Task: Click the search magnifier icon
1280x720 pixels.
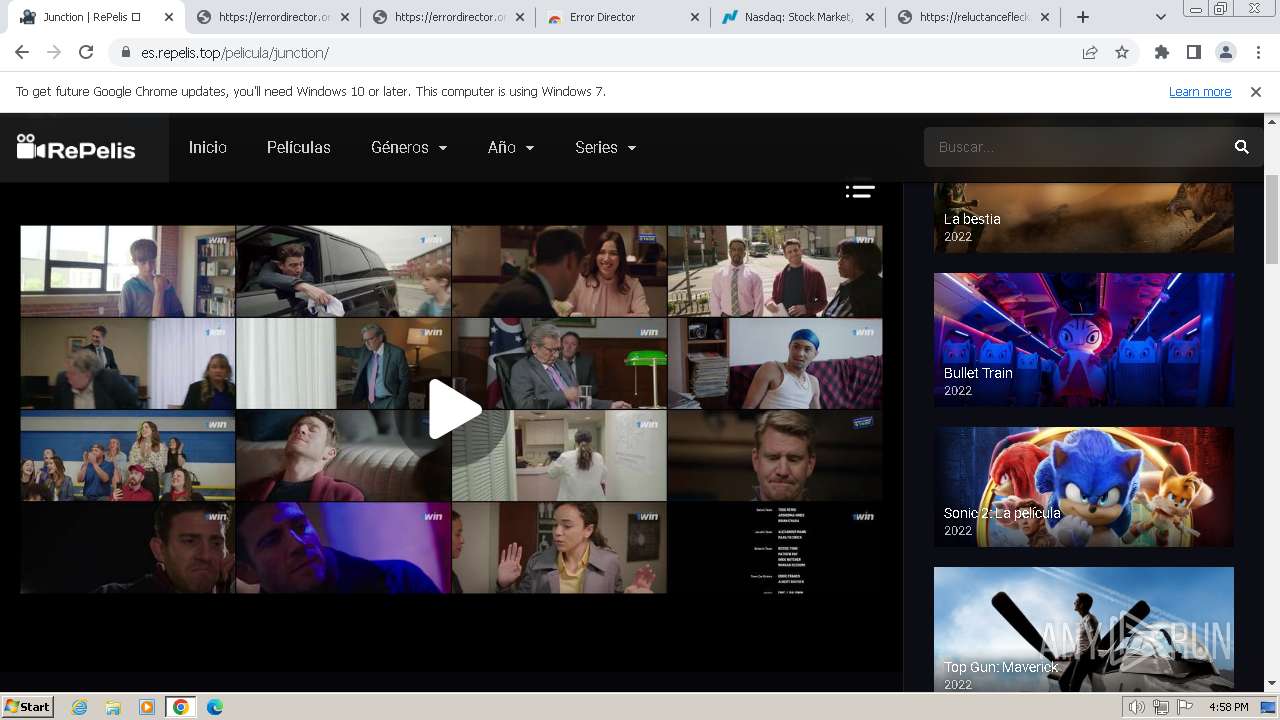Action: [1242, 147]
